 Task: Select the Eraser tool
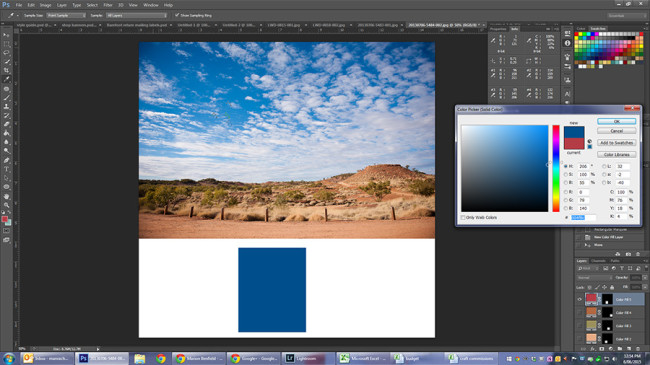coord(6,124)
